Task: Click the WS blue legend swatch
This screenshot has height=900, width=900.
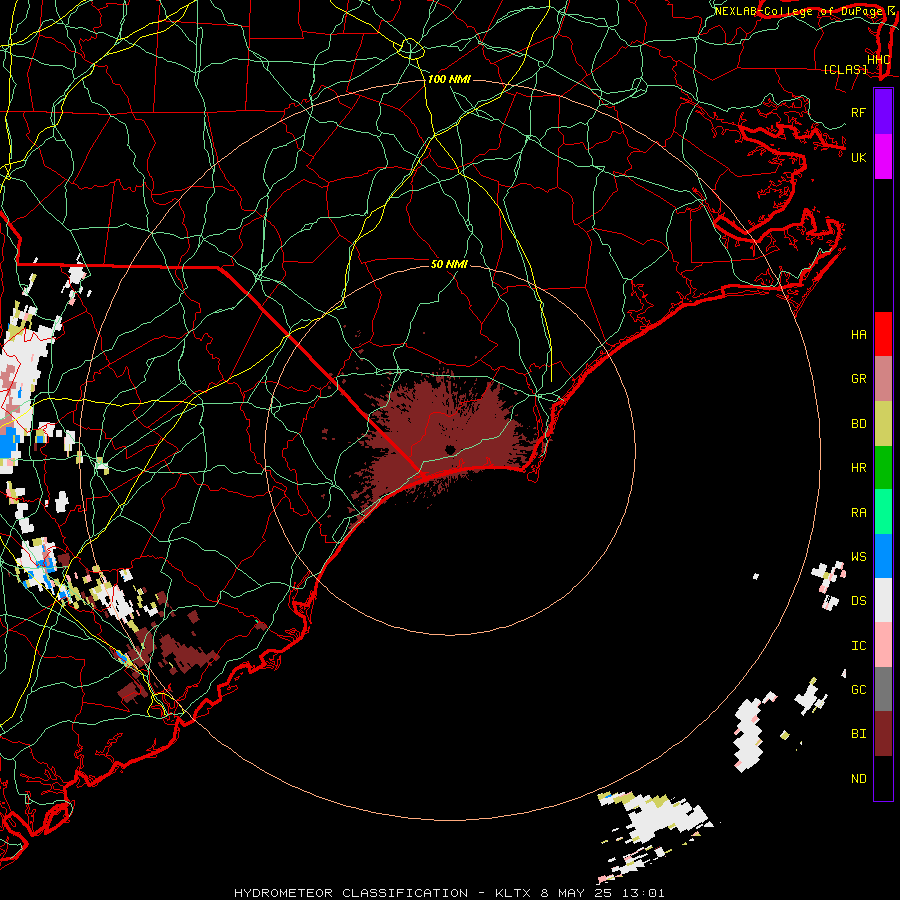Action: pyautogui.click(x=883, y=556)
